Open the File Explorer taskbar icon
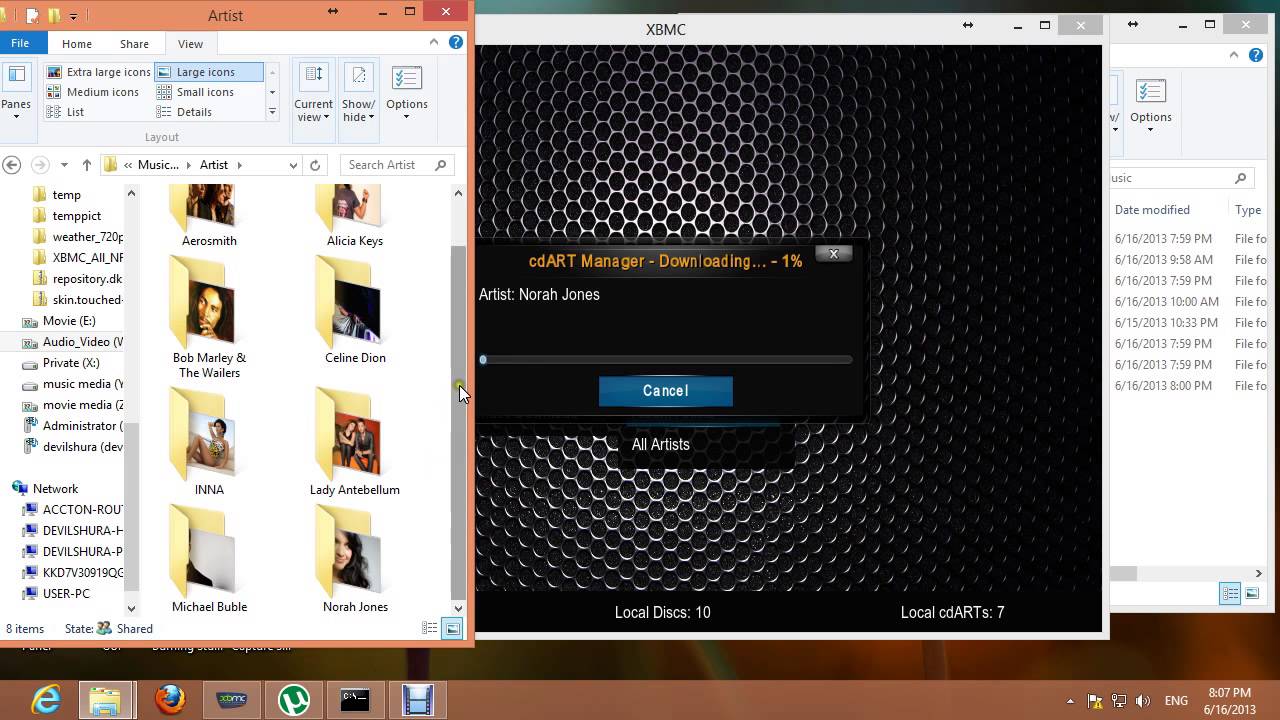Viewport: 1280px width, 720px height. pyautogui.click(x=106, y=700)
